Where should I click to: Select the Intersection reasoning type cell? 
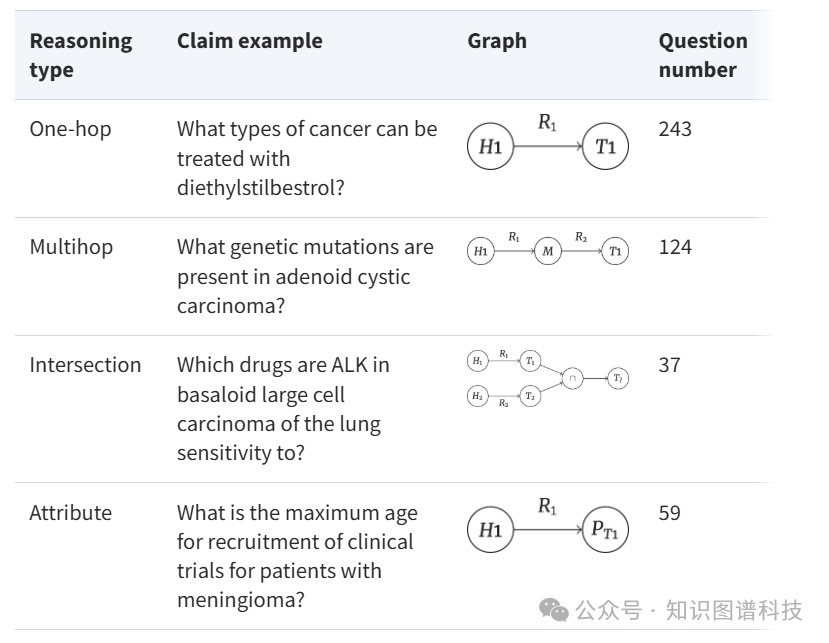(85, 365)
